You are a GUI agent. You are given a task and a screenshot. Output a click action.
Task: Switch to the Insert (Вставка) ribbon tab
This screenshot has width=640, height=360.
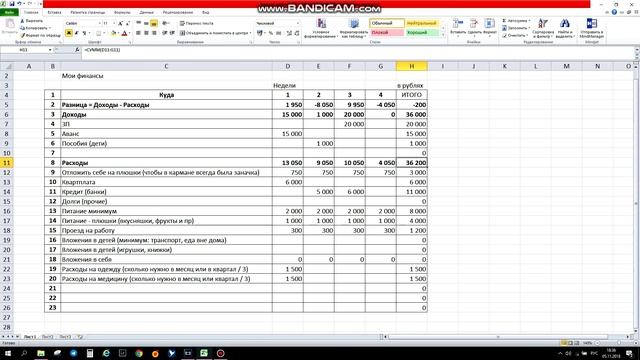(x=54, y=13)
